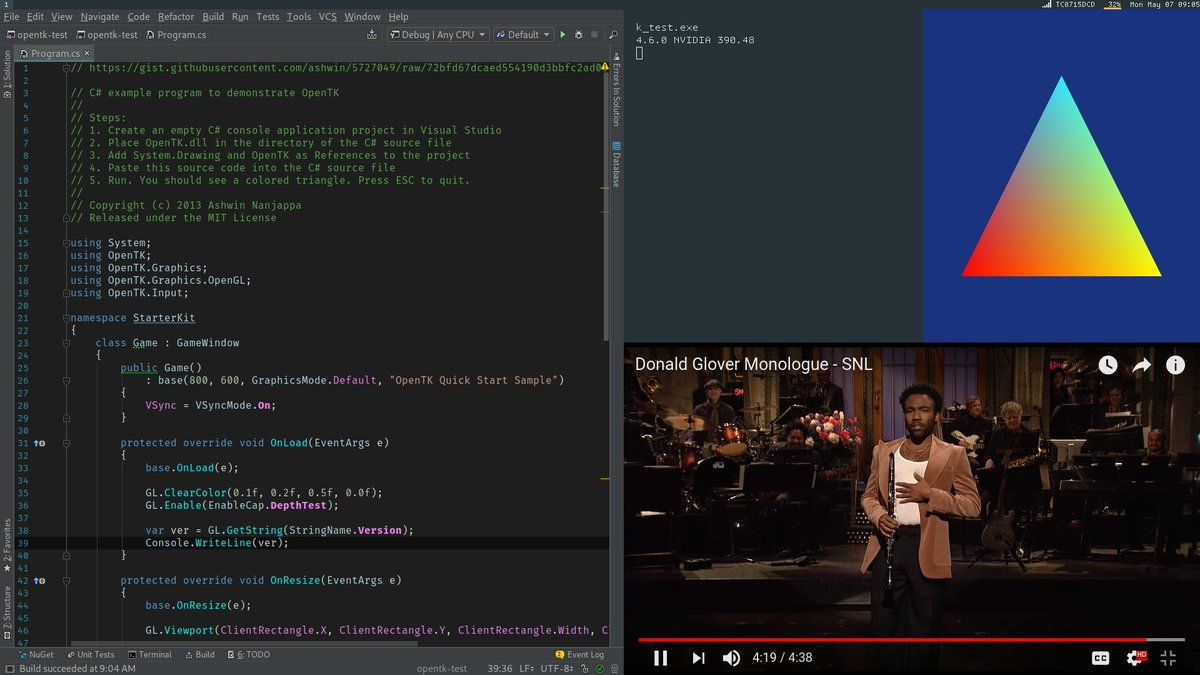Open the Refactor menu
Screen dimensions: 1200x675
coord(175,17)
